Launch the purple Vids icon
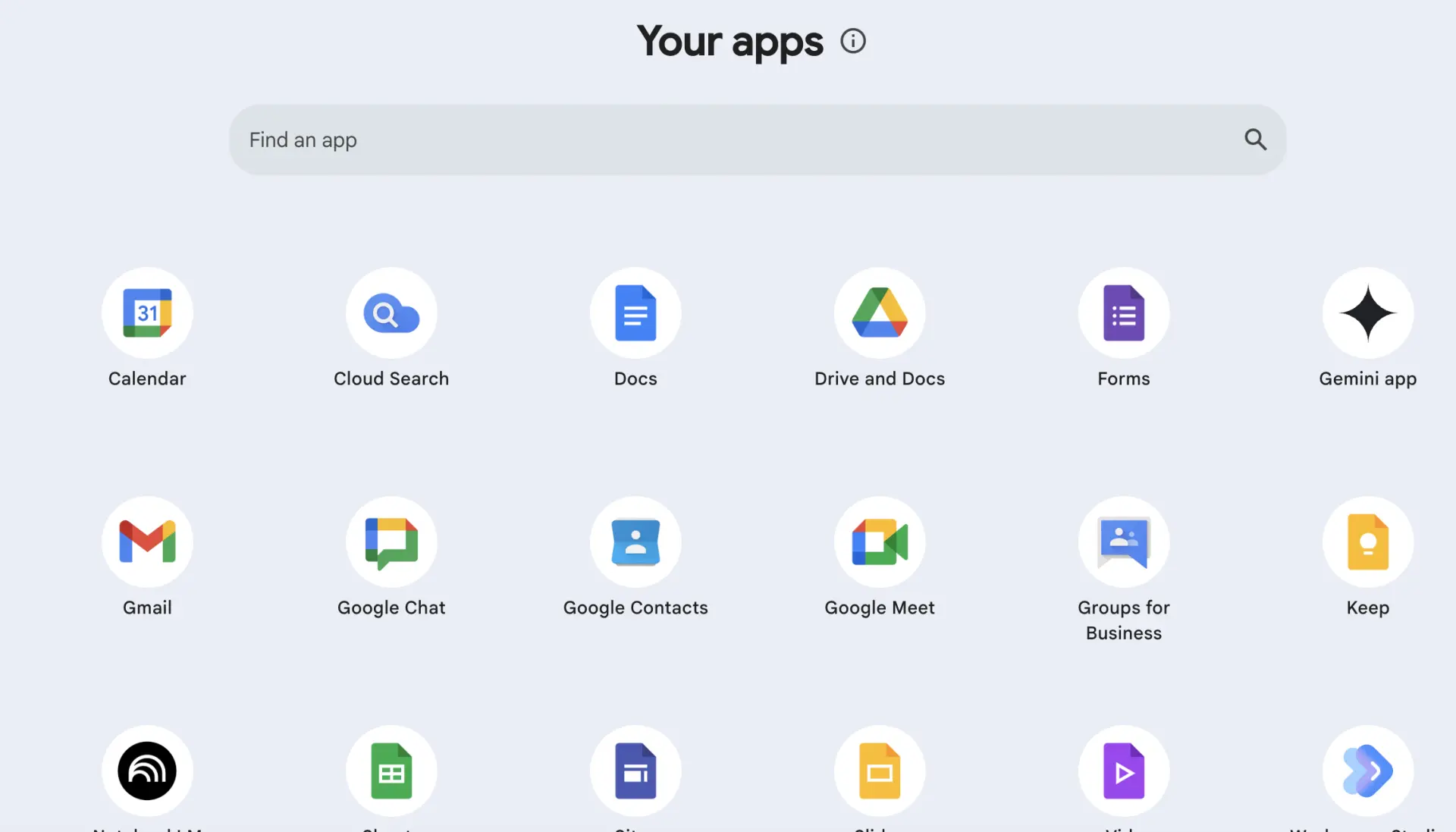This screenshot has height=832, width=1456. coord(1124,771)
